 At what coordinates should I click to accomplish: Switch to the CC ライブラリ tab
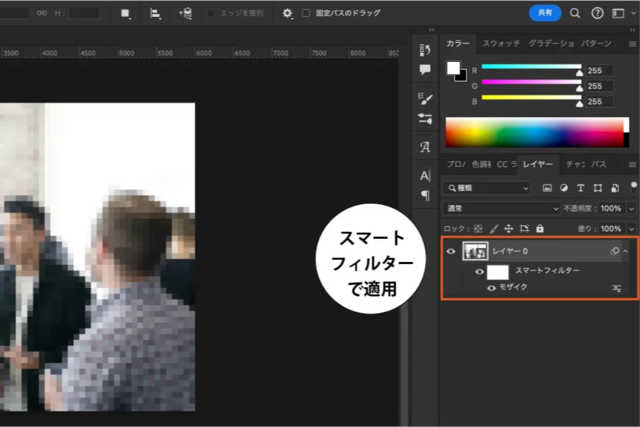pyautogui.click(x=507, y=165)
